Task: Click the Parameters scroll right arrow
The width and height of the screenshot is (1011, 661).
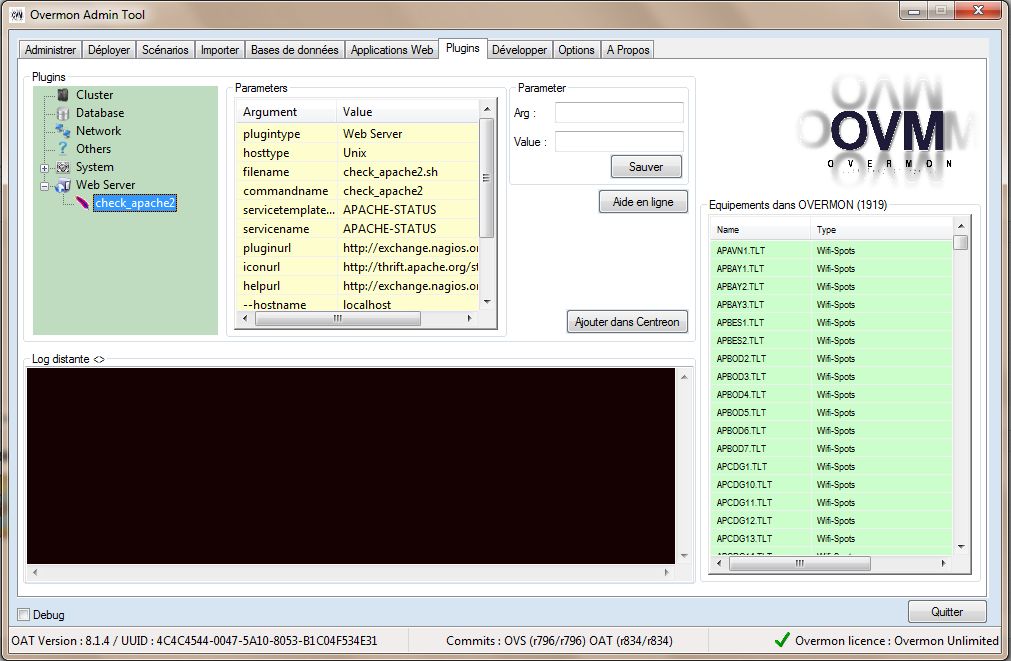Action: (469, 319)
